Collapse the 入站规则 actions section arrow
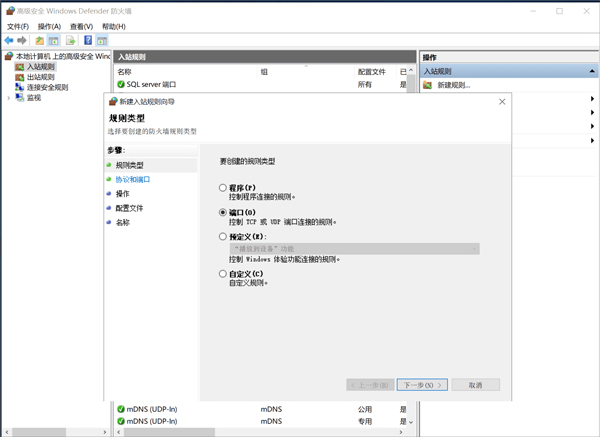 point(592,71)
